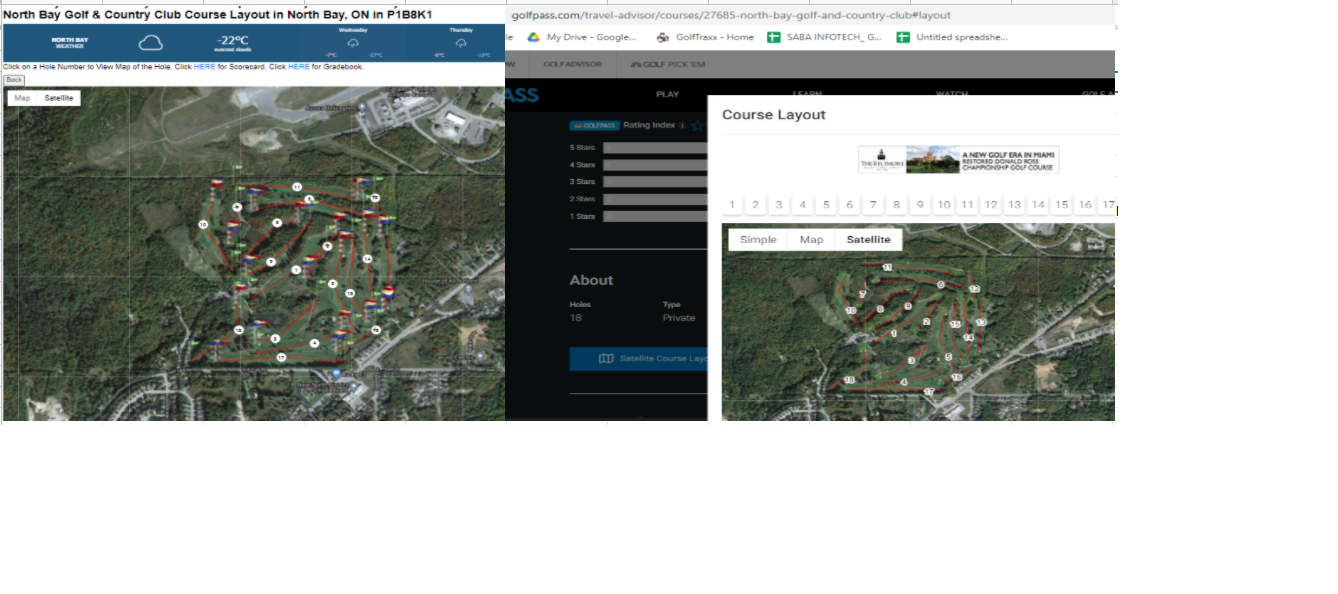Open the PLAY menu item
Screen dimensions: 1338x594
[667, 94]
